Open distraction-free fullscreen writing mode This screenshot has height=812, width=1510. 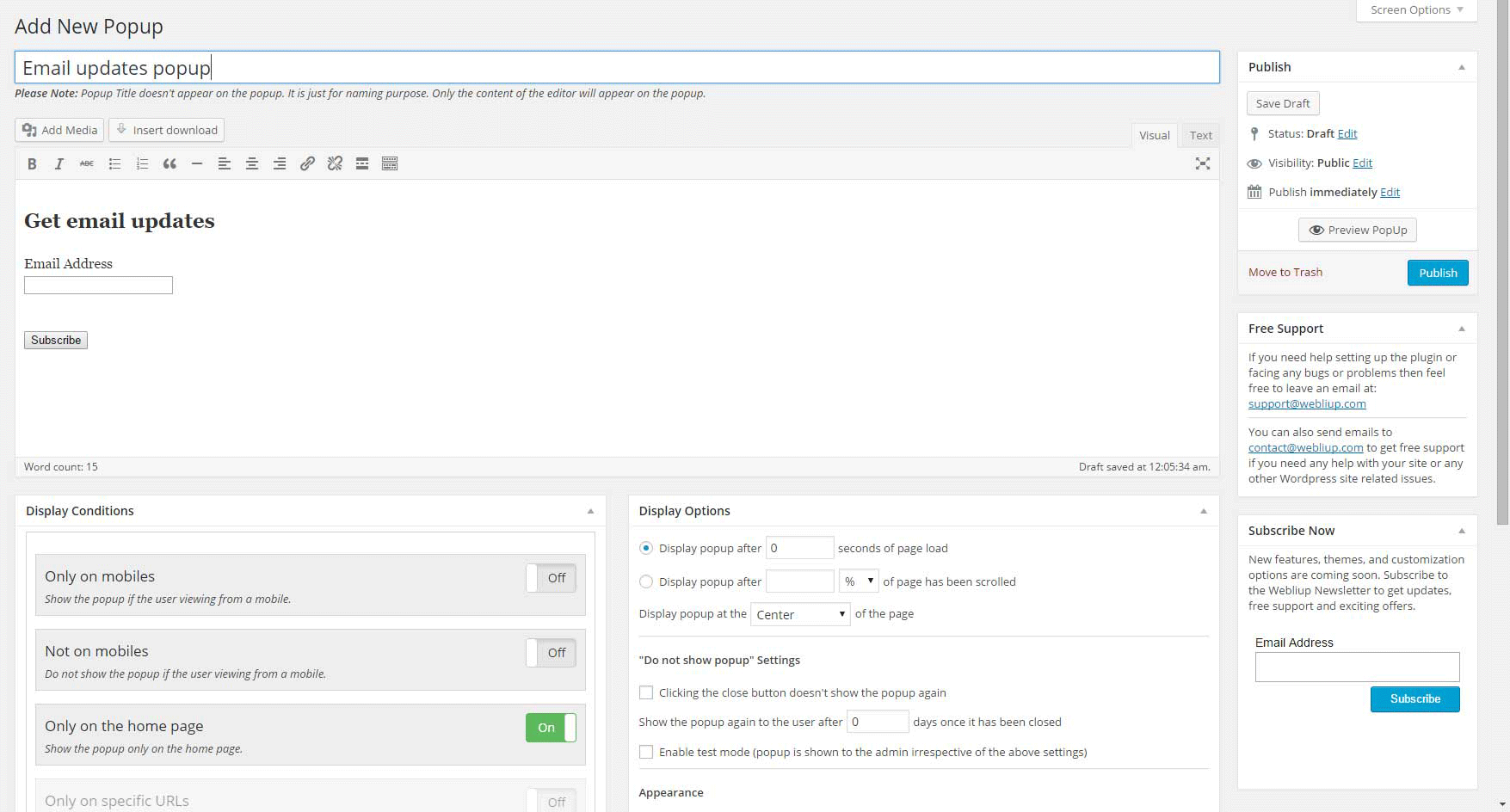point(1203,163)
